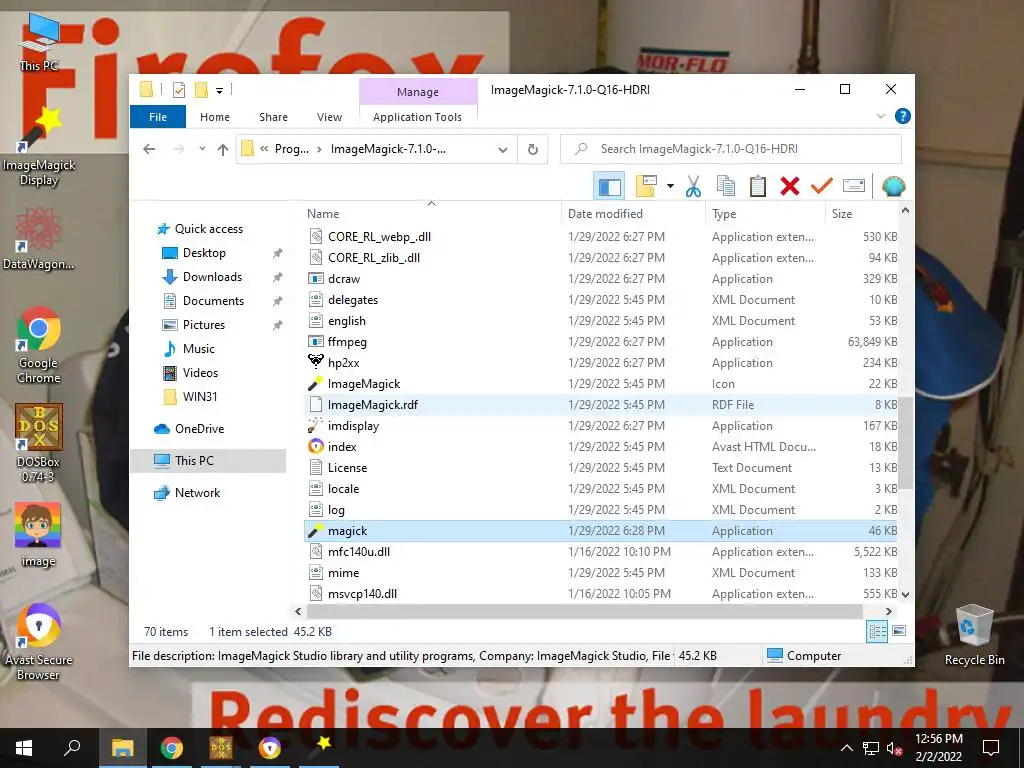
Task: Open Desktop in navigation pane
Action: click(204, 253)
